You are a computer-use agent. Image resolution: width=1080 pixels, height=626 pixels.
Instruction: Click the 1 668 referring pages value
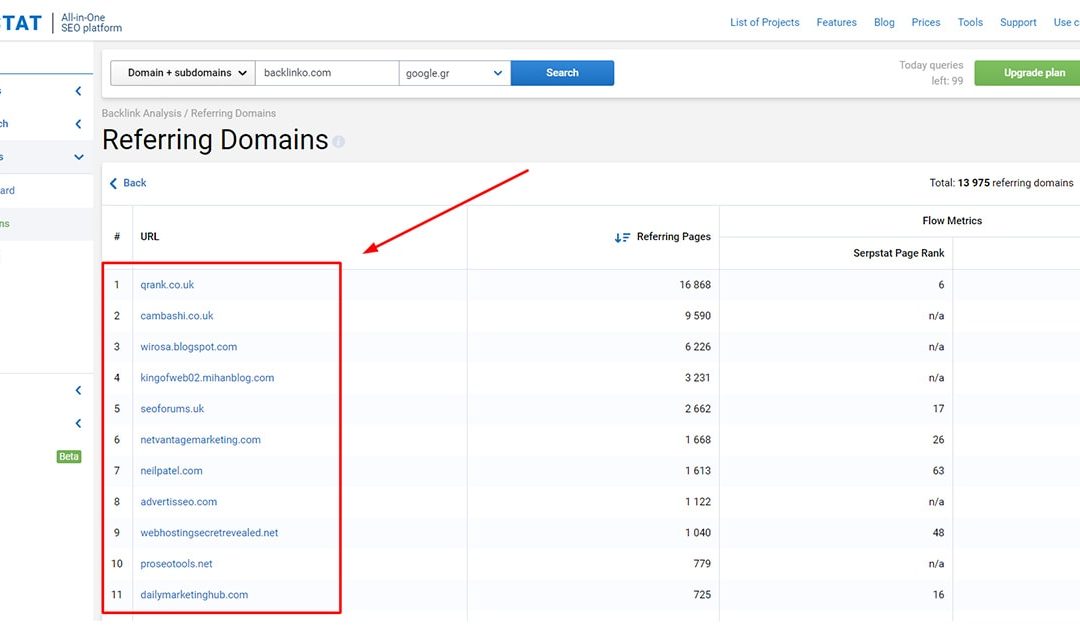[698, 440]
